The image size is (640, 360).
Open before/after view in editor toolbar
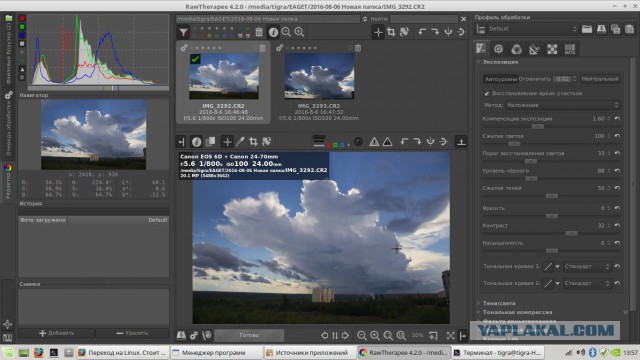pyautogui.click(x=210, y=142)
